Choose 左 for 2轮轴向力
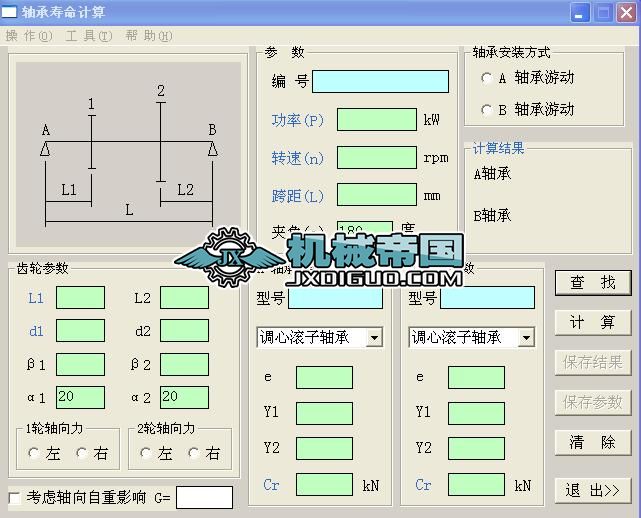 (x=156, y=453)
